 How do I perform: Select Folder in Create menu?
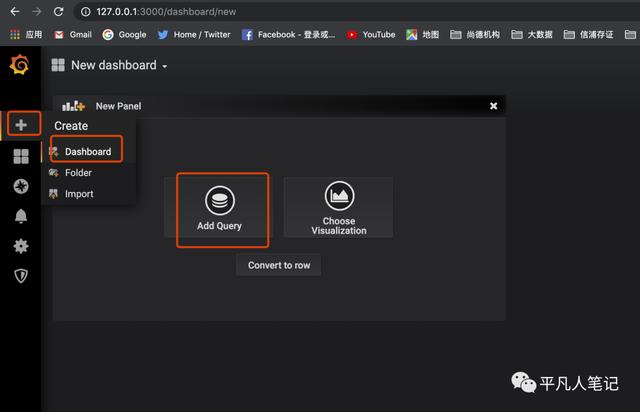point(78,173)
